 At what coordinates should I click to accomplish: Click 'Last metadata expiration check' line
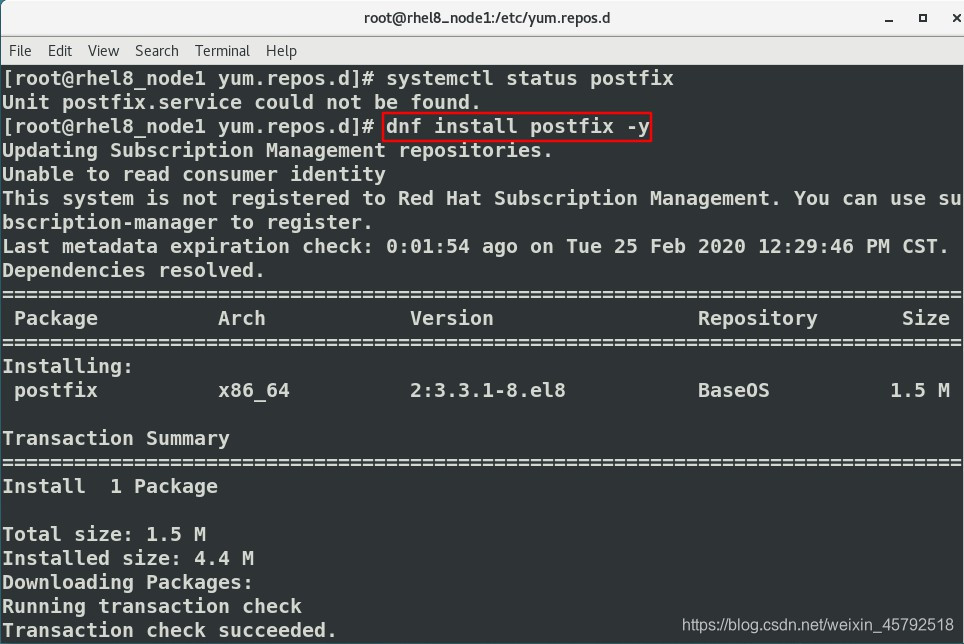tap(475, 246)
